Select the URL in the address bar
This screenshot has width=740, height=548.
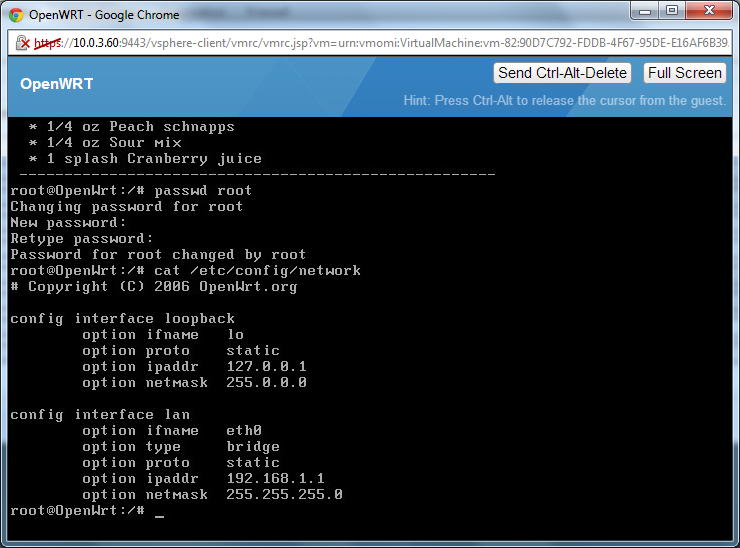(x=381, y=43)
